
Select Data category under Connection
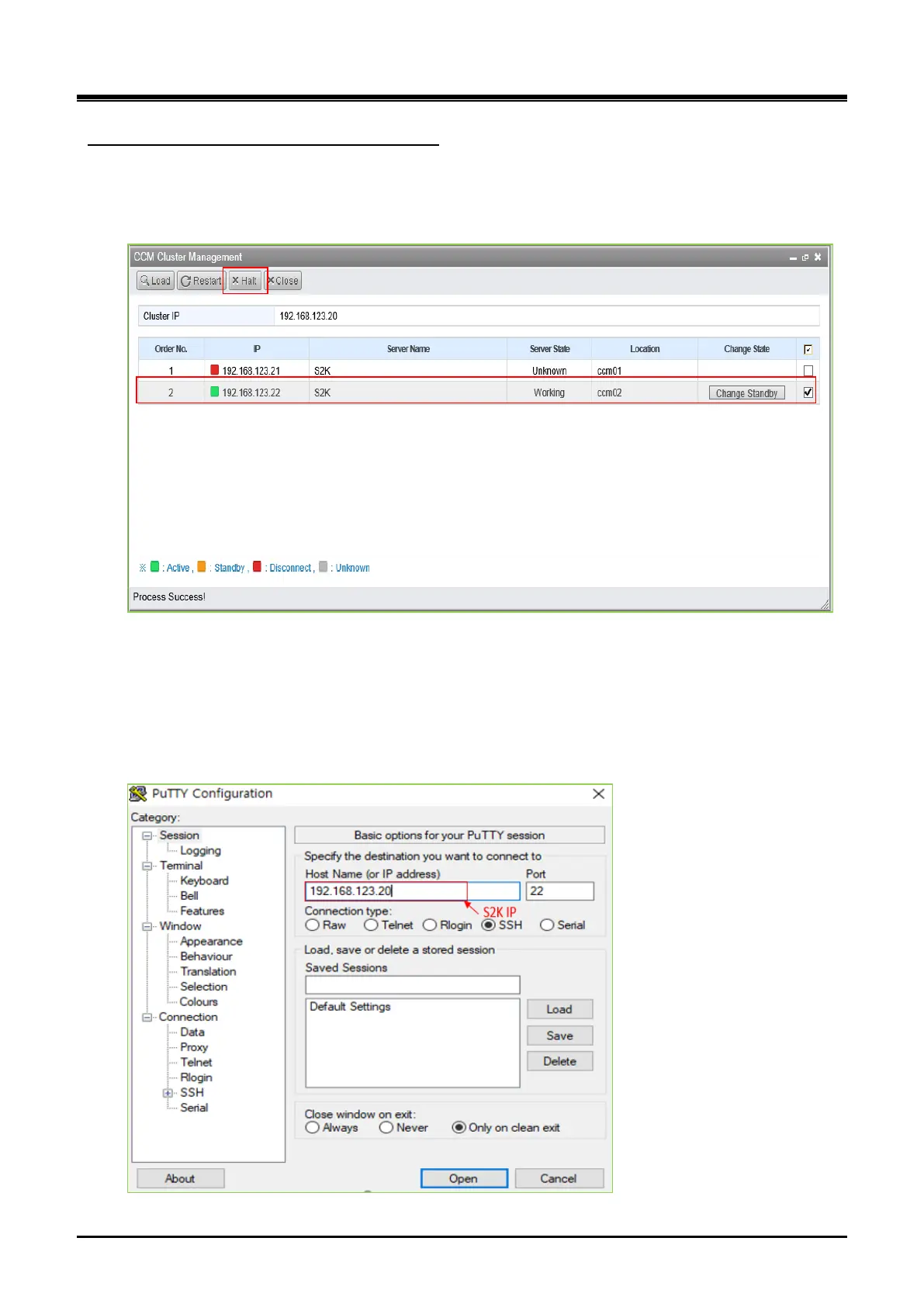(192, 1032)
